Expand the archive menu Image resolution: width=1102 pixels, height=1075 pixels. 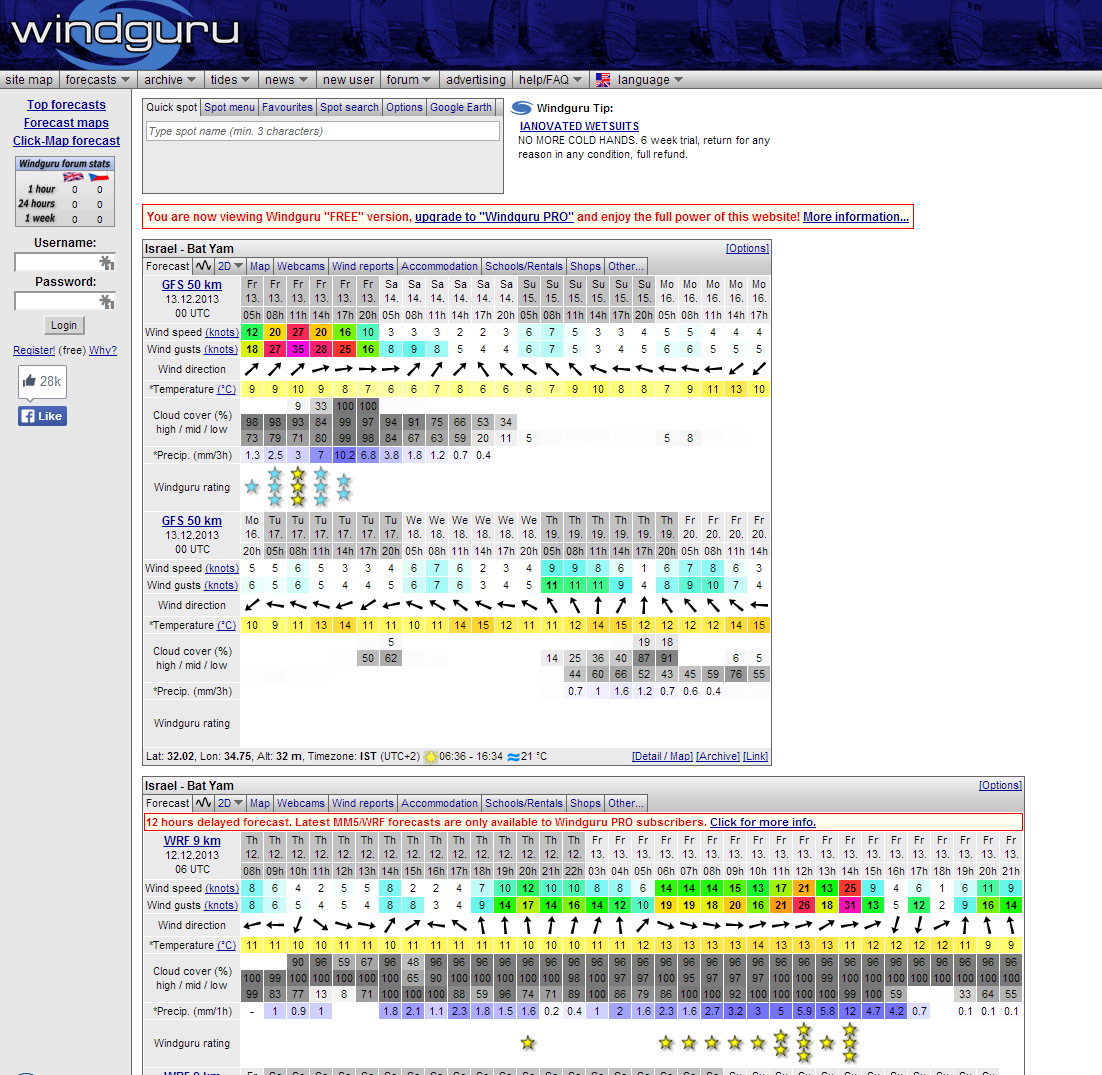[x=169, y=80]
